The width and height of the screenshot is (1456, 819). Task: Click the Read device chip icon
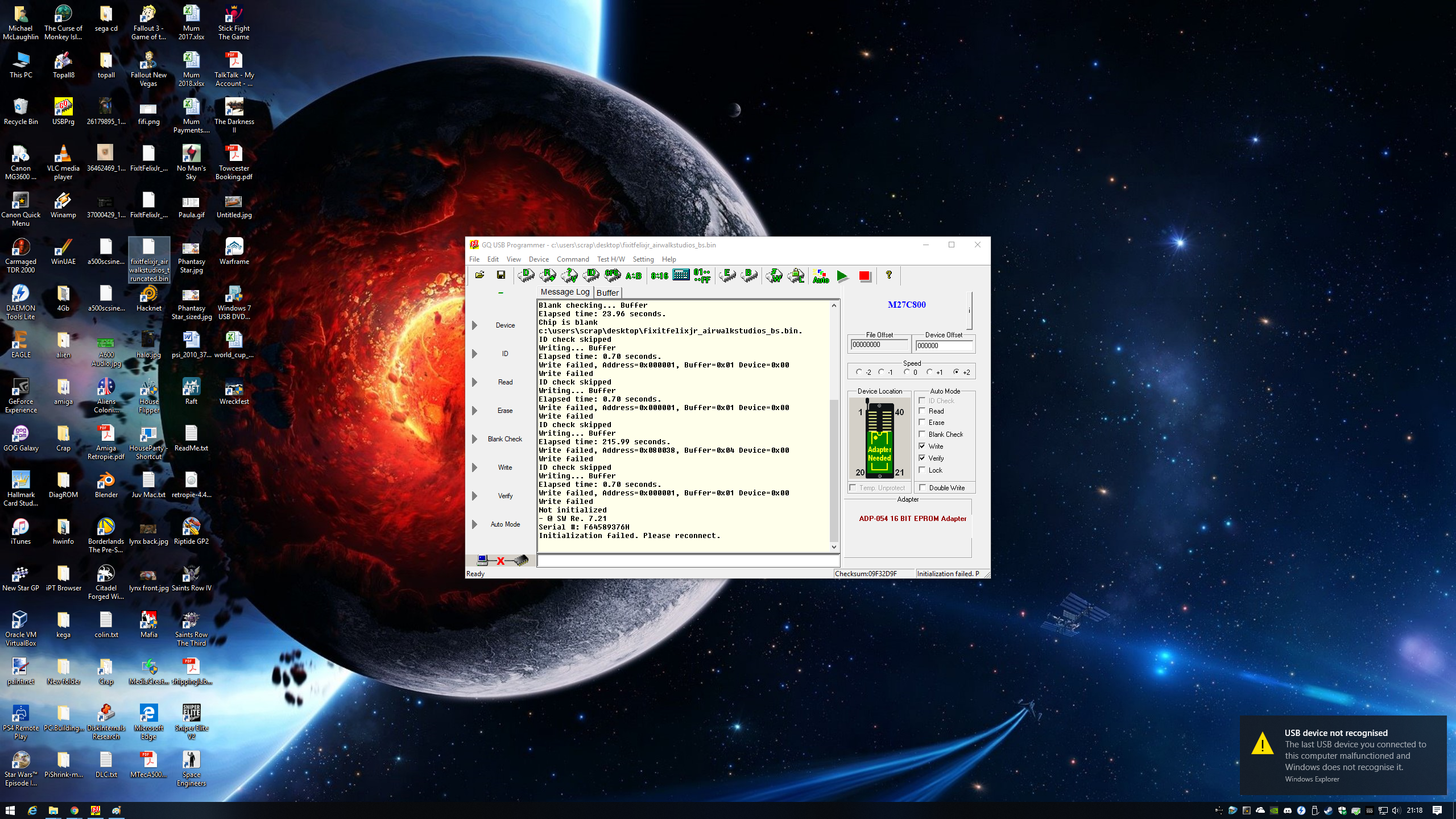pyautogui.click(x=548, y=275)
